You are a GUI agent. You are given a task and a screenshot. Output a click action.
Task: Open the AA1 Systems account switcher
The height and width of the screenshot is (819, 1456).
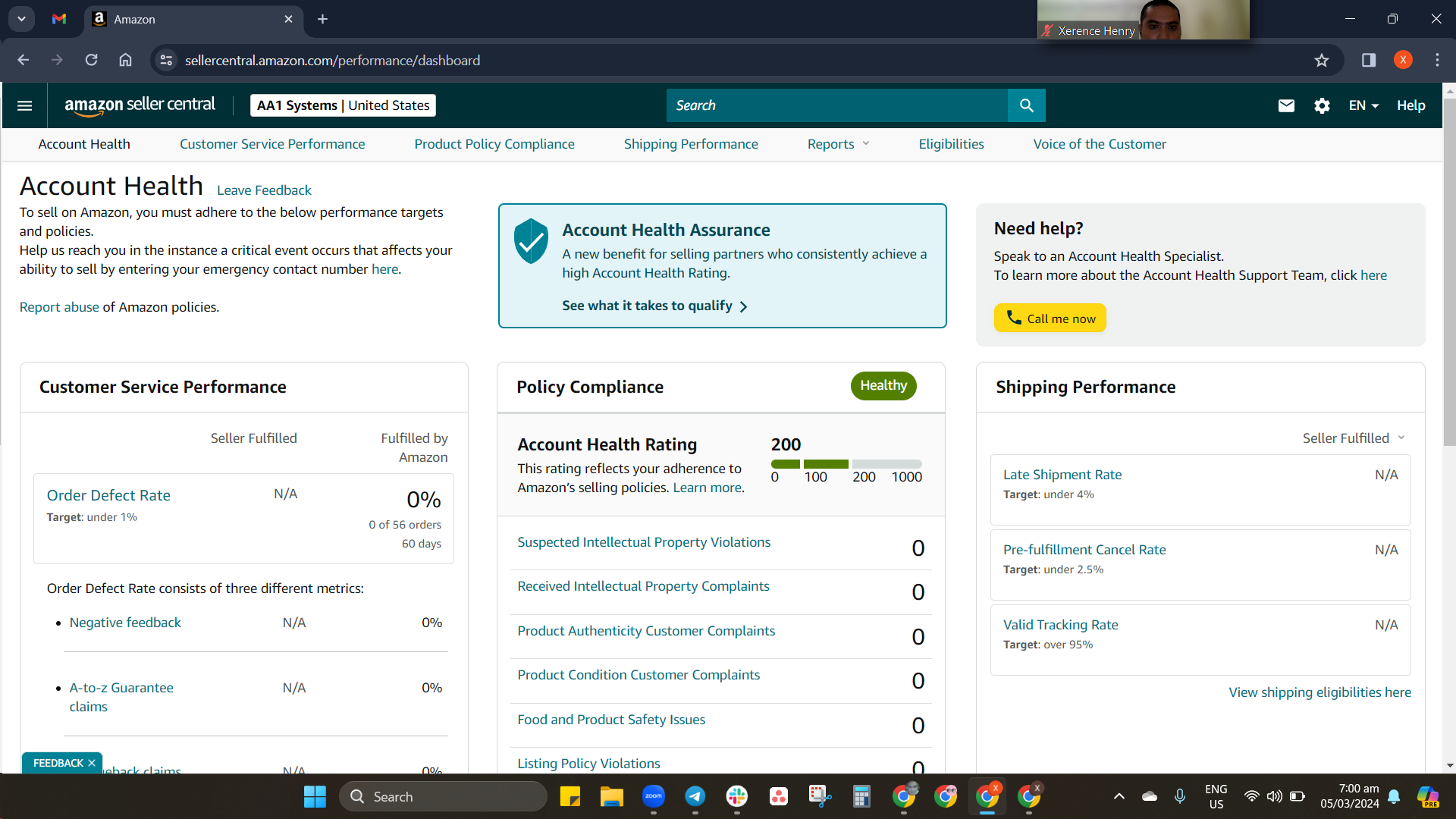pos(343,105)
